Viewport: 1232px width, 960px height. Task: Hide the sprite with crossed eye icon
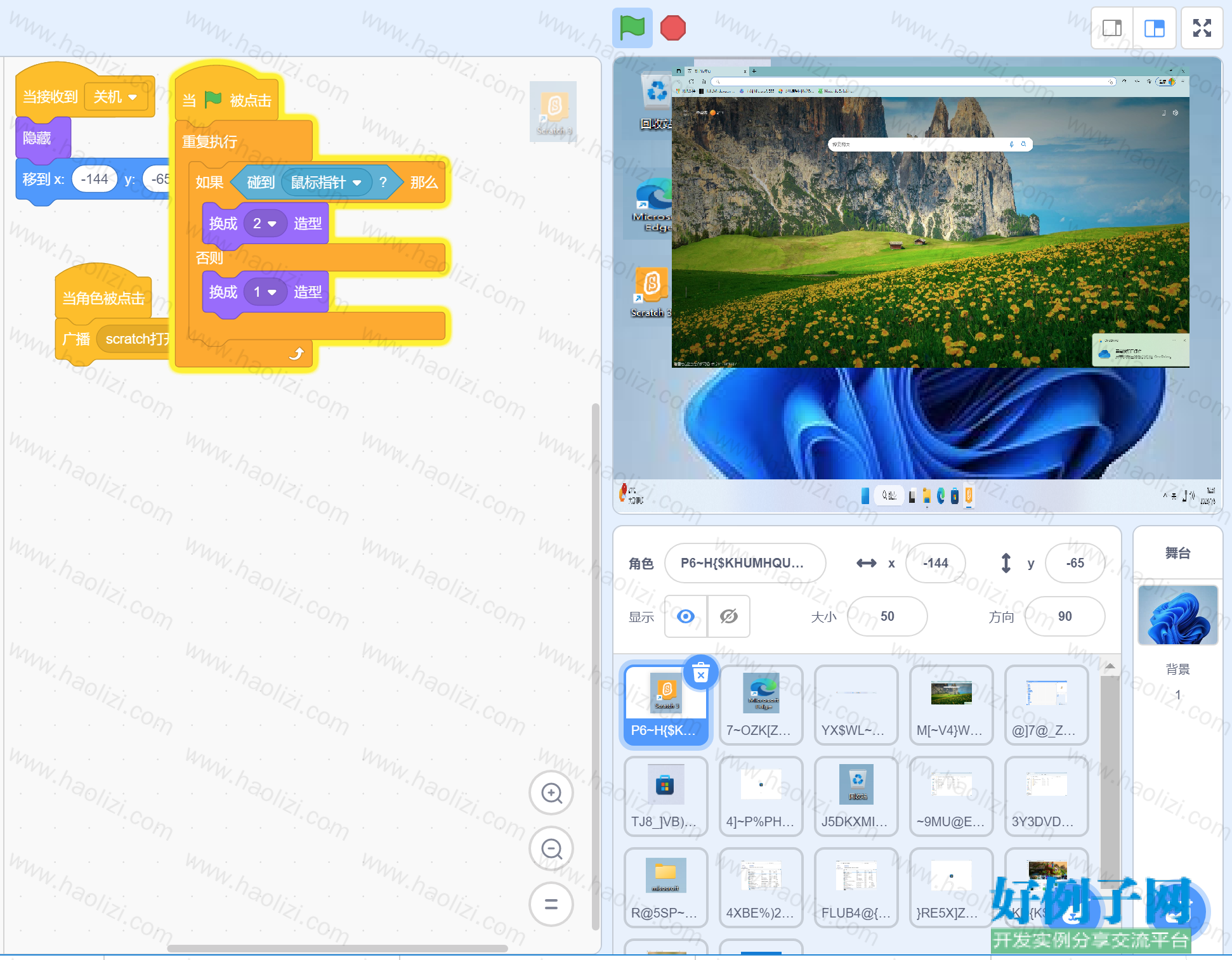click(728, 616)
